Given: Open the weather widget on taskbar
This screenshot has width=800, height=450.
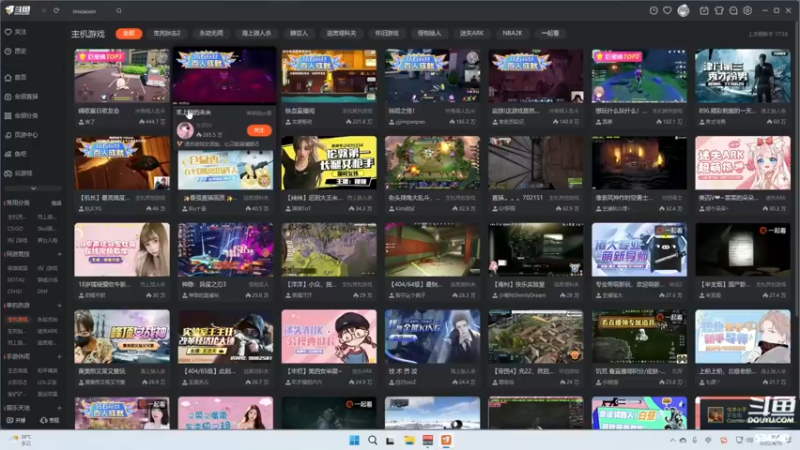Looking at the screenshot, I should click(x=21, y=440).
